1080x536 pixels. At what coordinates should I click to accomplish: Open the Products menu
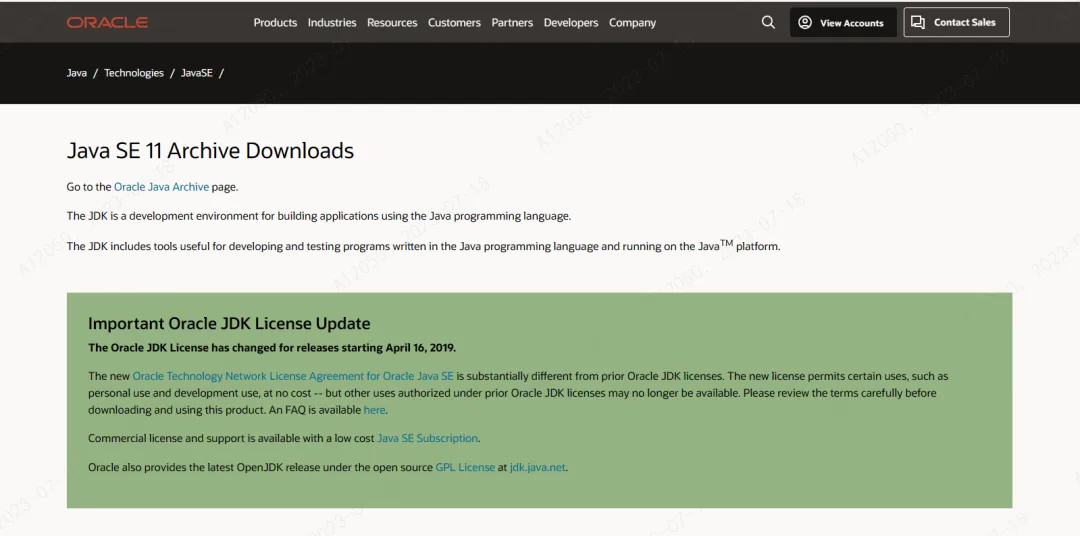click(x=275, y=22)
